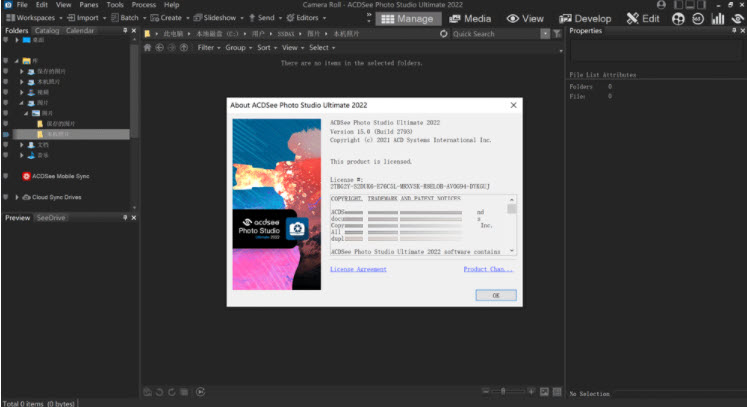Screen dimensions: 747x407
Task: Click the Quick Search filter funnel icon
Action: 545,34
